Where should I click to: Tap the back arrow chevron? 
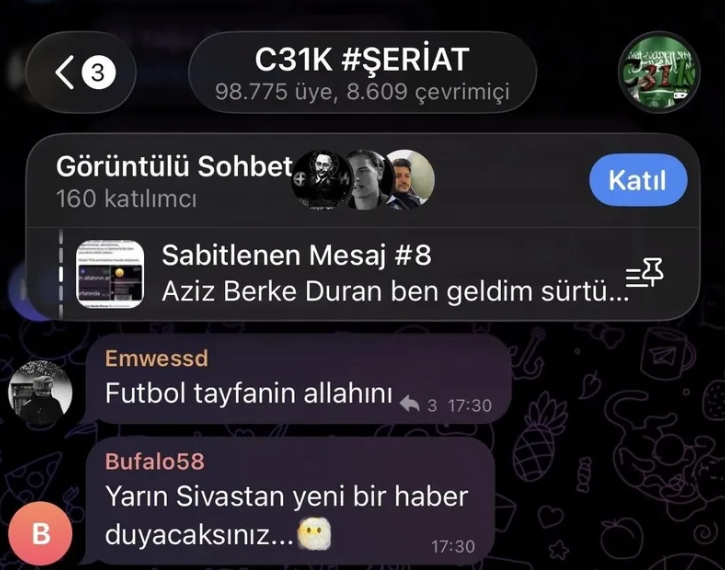tap(65, 72)
